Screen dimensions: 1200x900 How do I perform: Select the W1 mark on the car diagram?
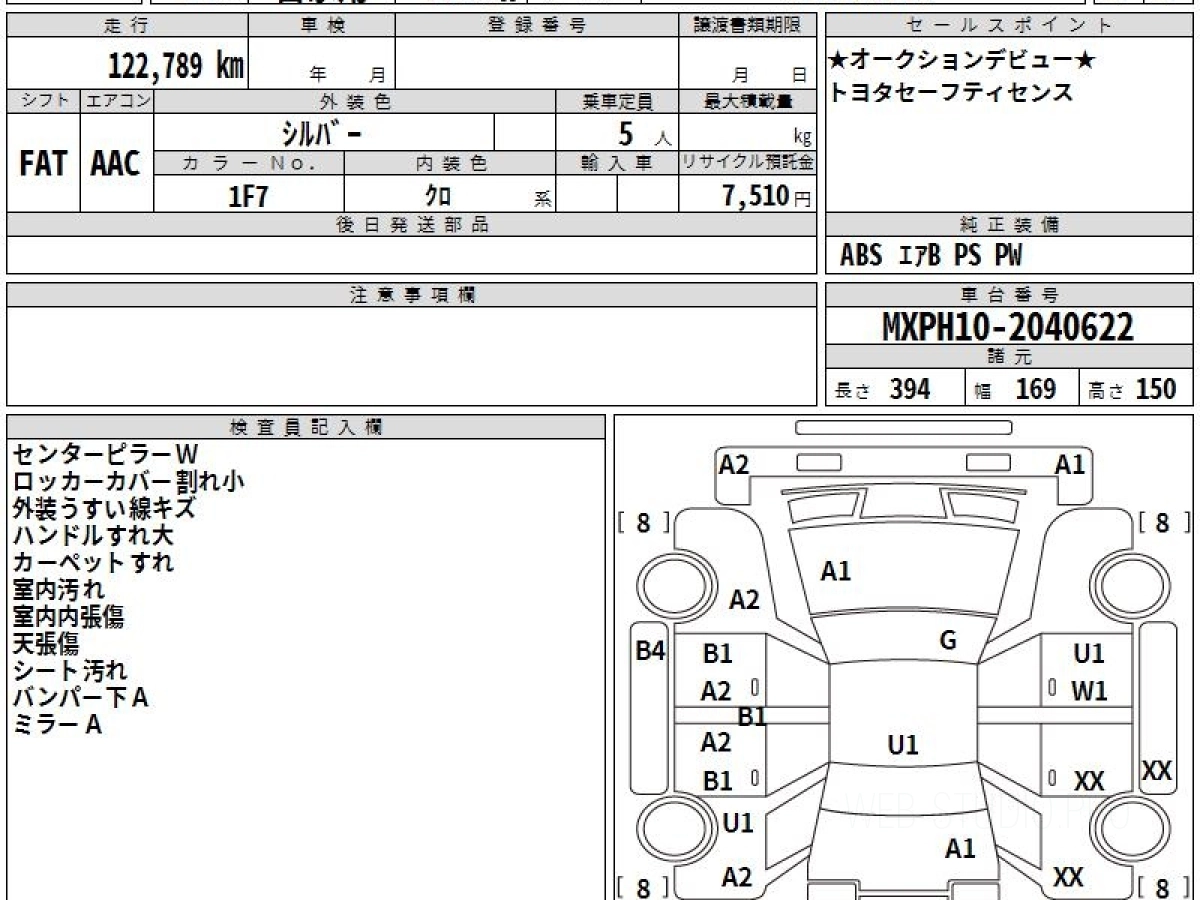point(1089,691)
